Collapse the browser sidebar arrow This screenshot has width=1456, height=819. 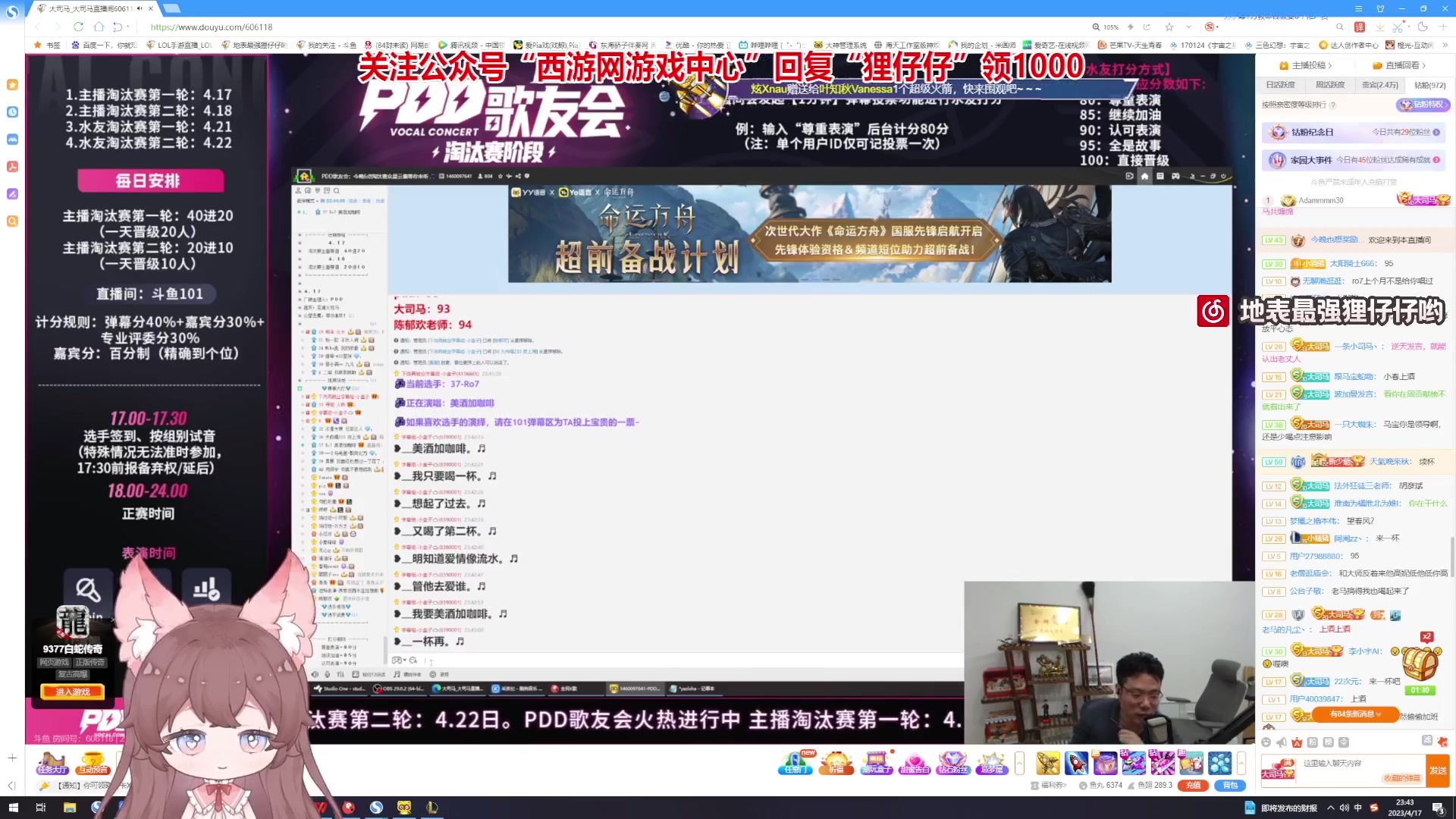(x=12, y=786)
